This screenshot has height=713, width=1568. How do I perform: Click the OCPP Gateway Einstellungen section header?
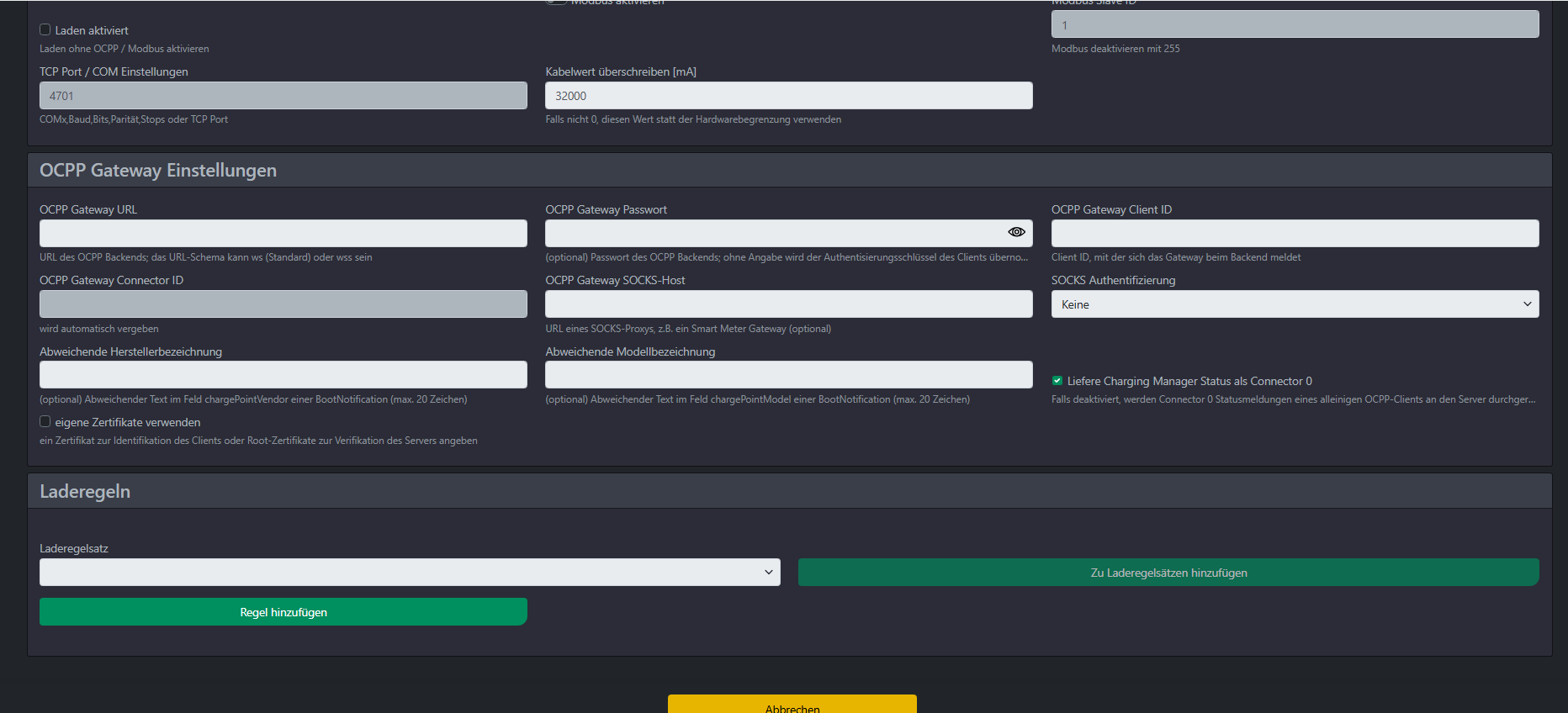pos(158,171)
